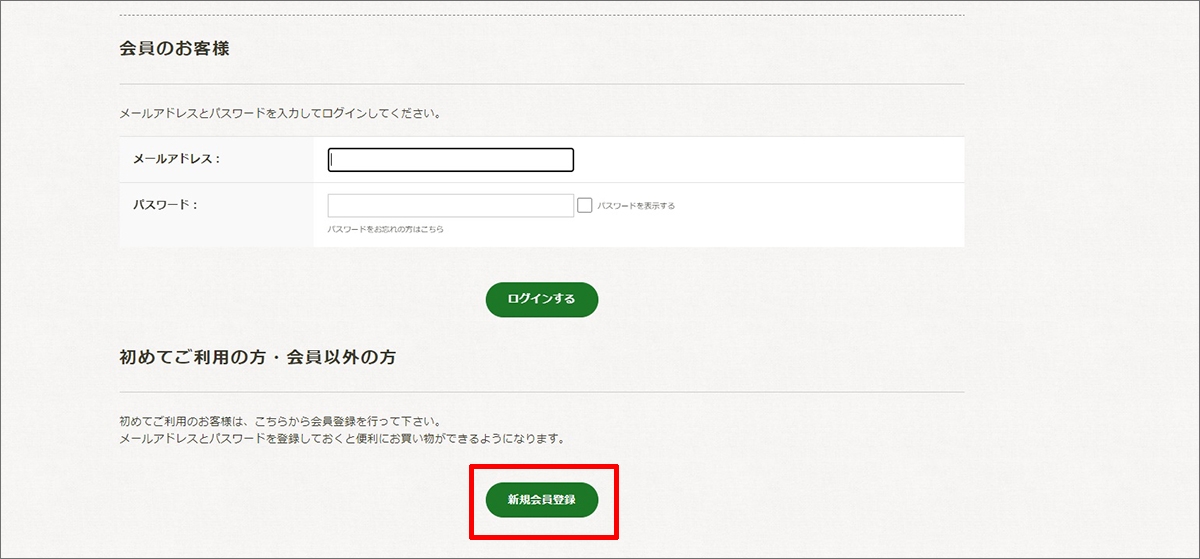Screen dimensions: 1200x559
Task: Select the 会員のお客様 heading
Action: [x=174, y=48]
